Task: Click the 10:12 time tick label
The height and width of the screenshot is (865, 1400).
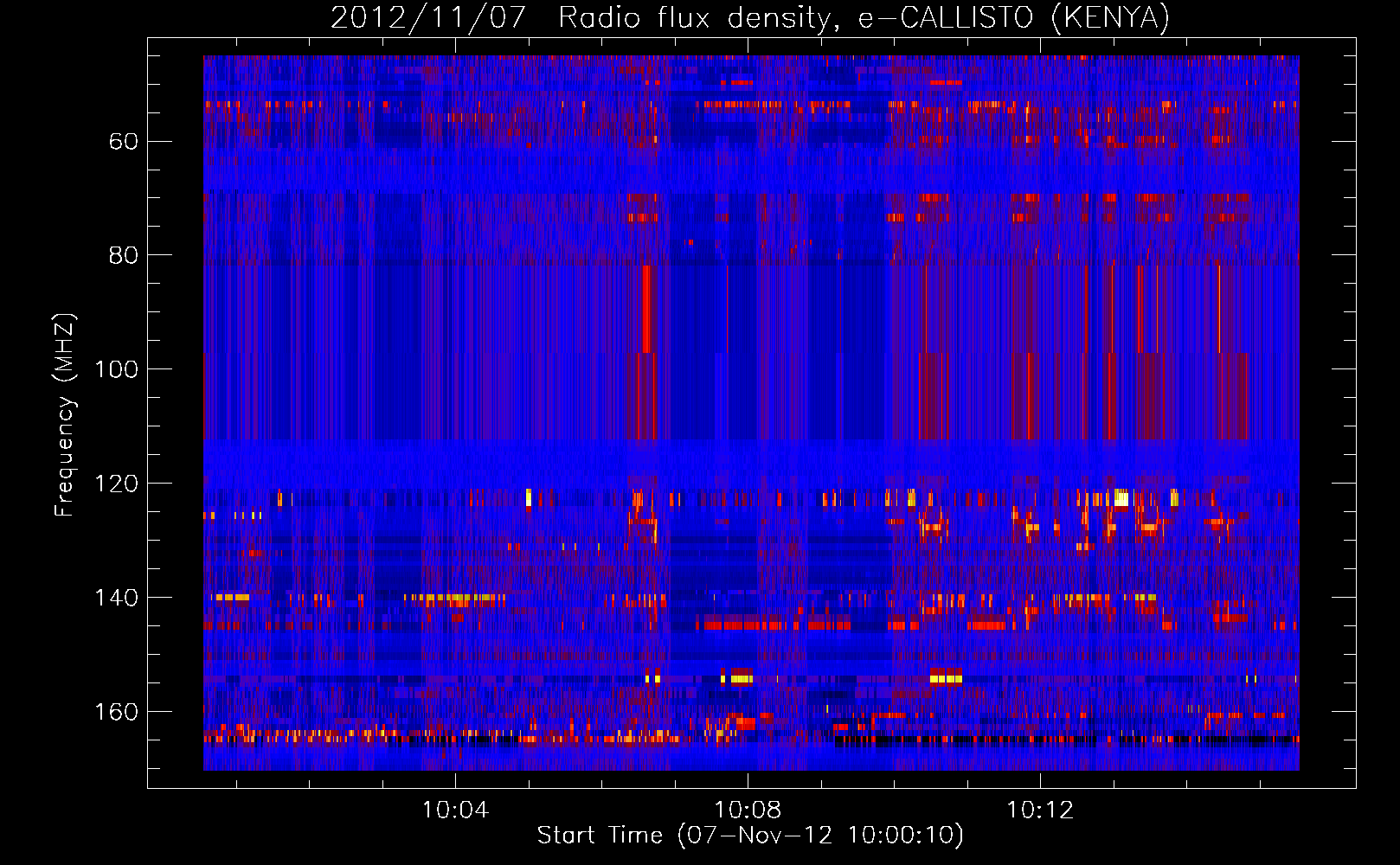Action: 1040,811
